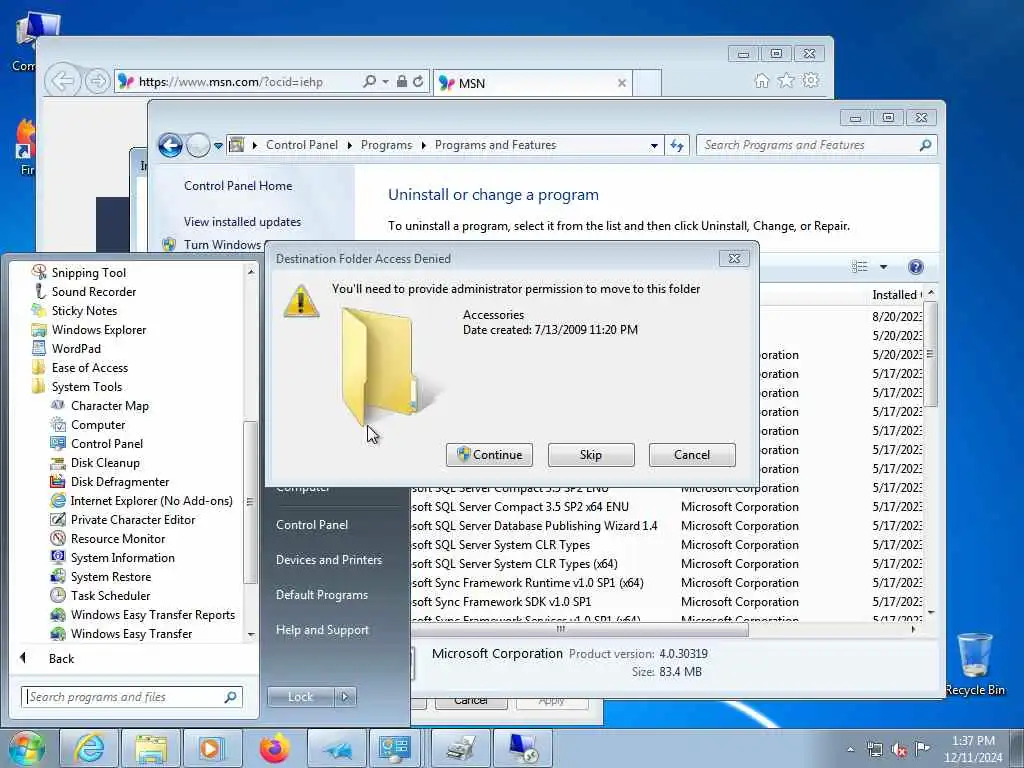This screenshot has height=768, width=1024.
Task: Select Sync Framework SDK v1.0 SP1 row
Action: 666,601
